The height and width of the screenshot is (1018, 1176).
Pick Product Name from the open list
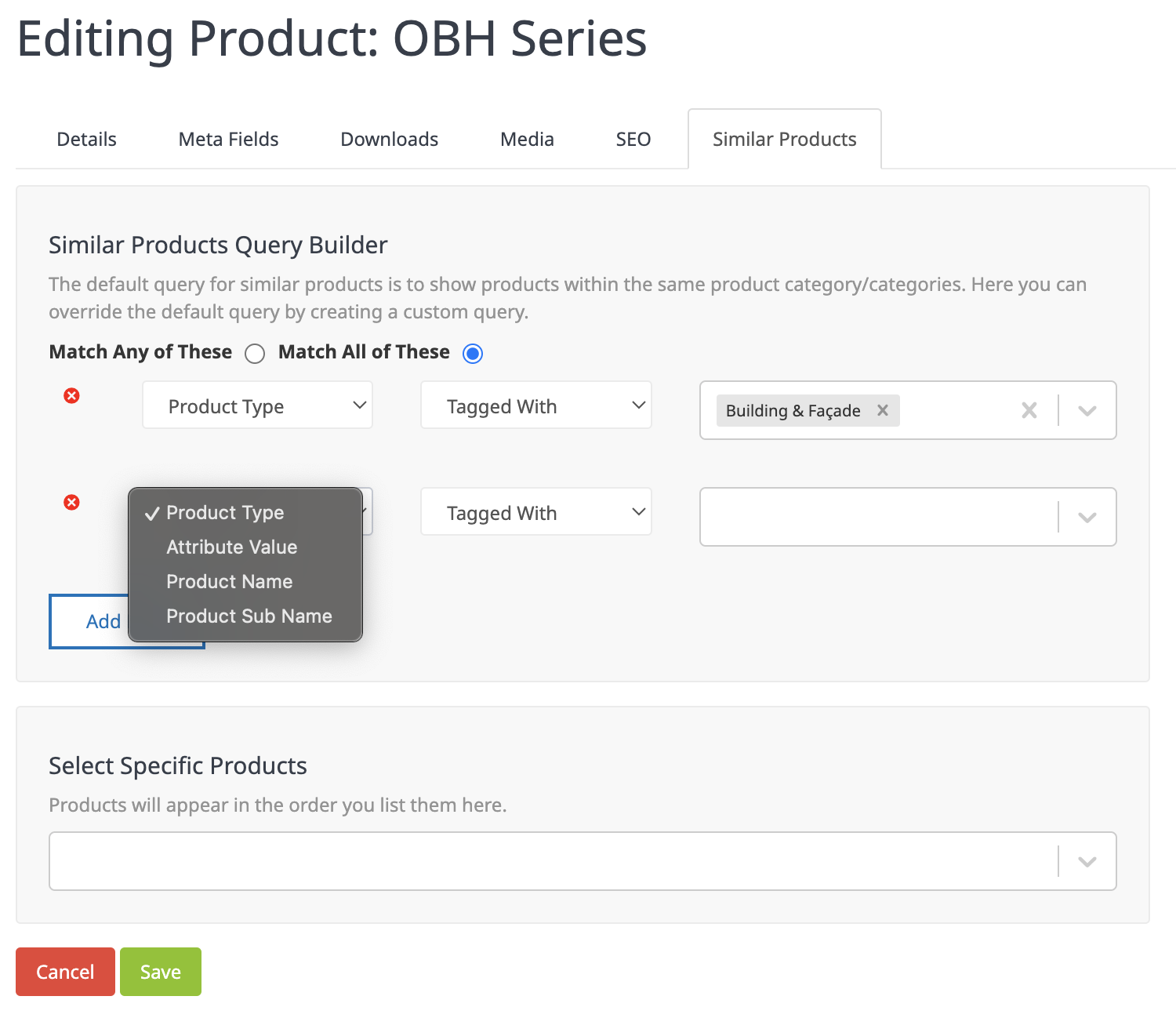click(x=230, y=582)
